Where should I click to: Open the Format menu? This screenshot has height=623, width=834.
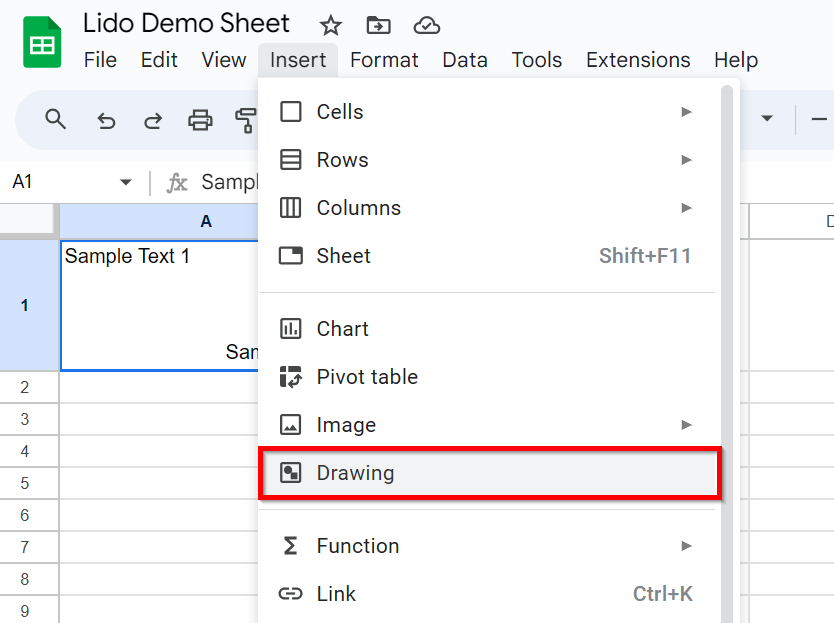pos(384,60)
